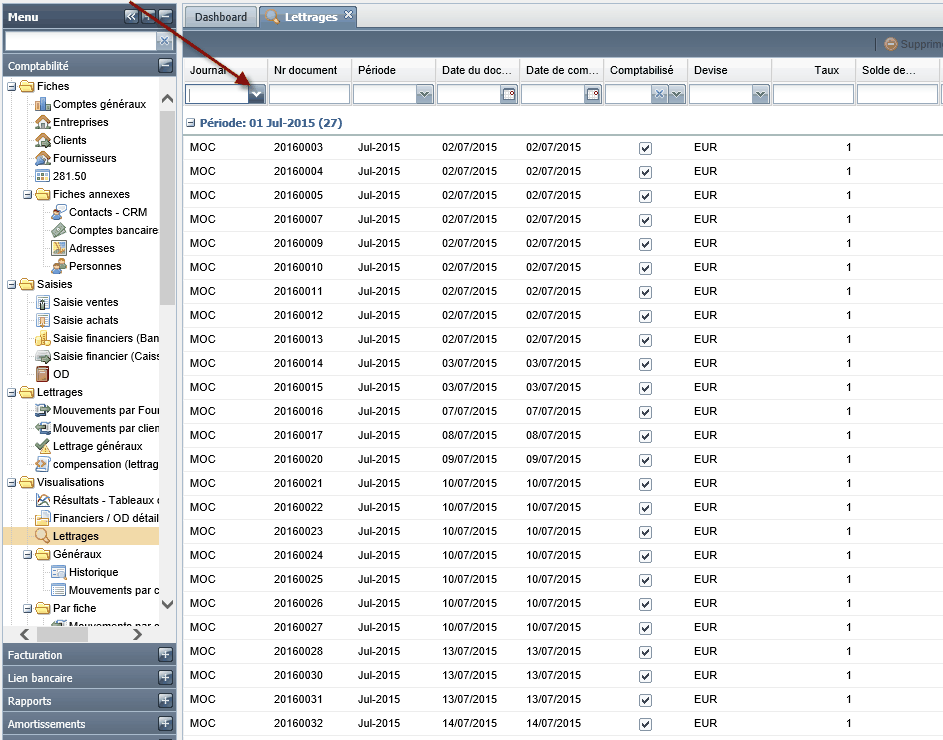Collapse the Période: 01 Jul-2015 group
This screenshot has width=943, height=740.
[191, 123]
